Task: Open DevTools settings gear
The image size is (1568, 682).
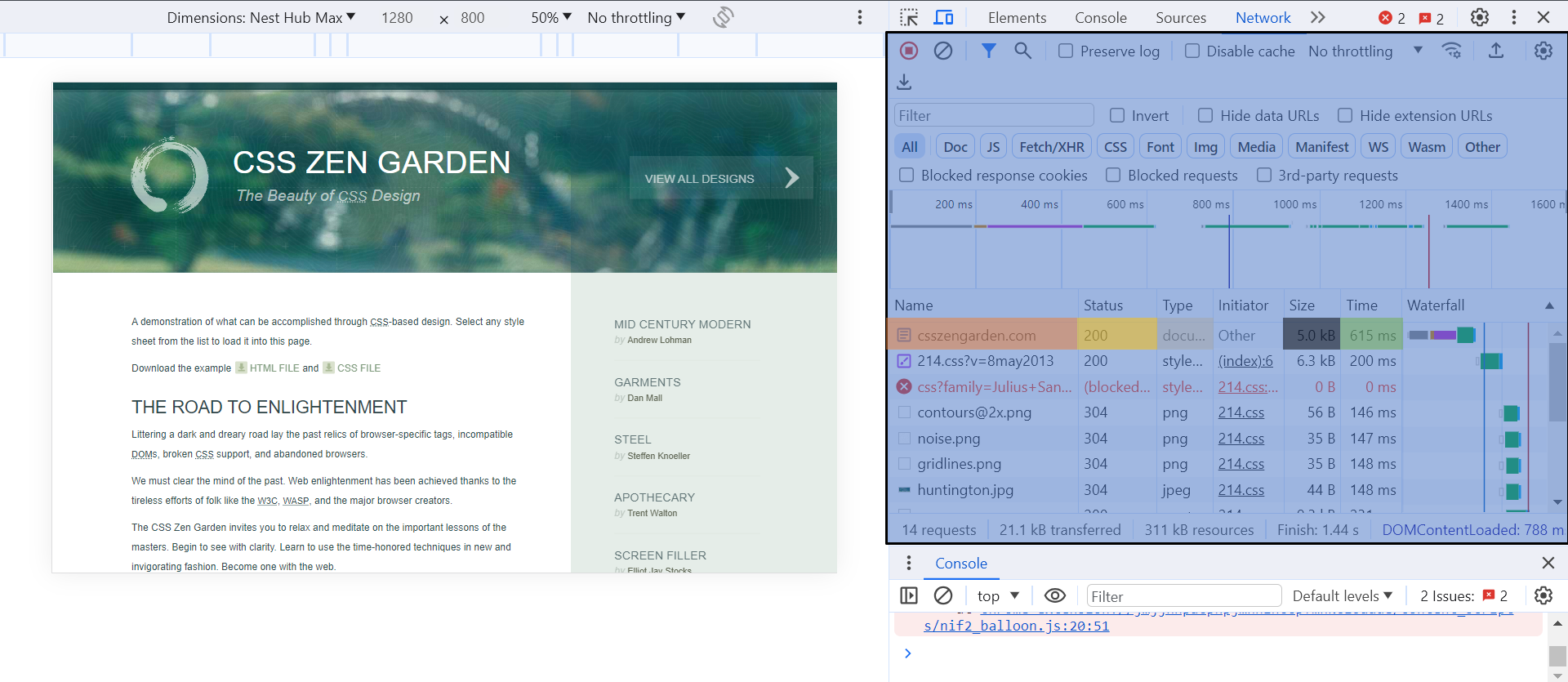Action: [1480, 17]
